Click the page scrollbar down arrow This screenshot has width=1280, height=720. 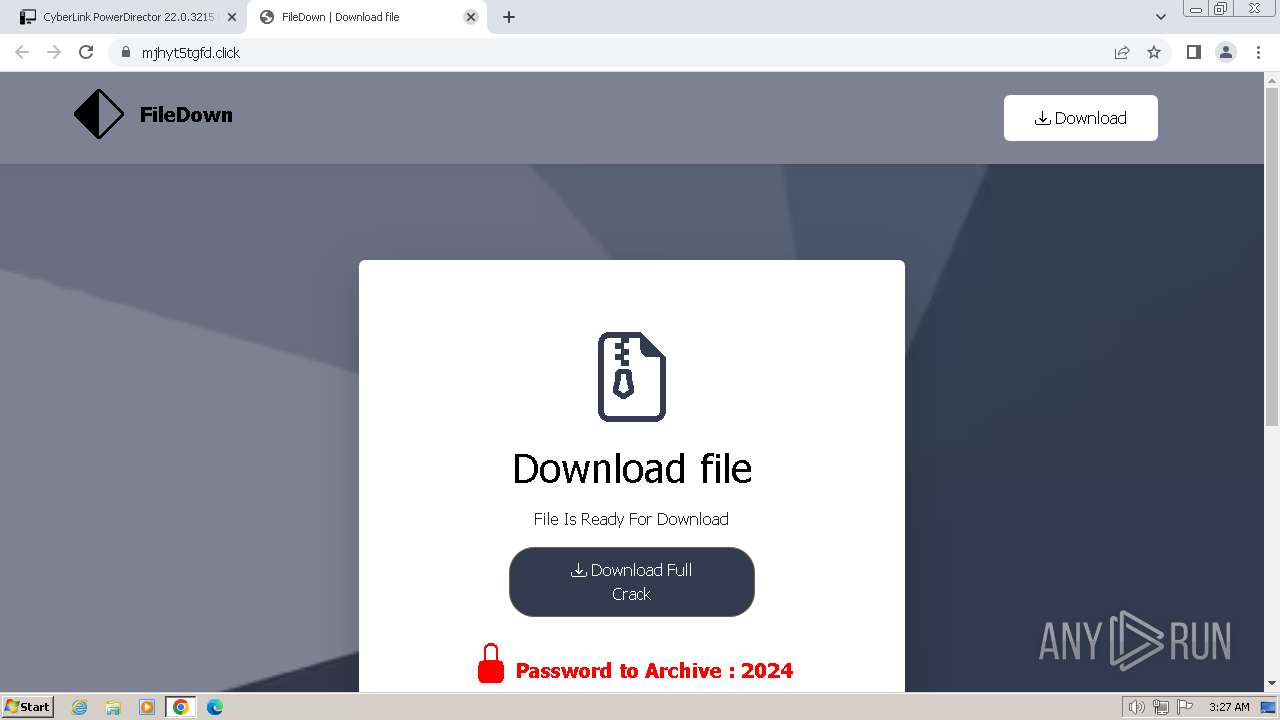(x=1272, y=684)
